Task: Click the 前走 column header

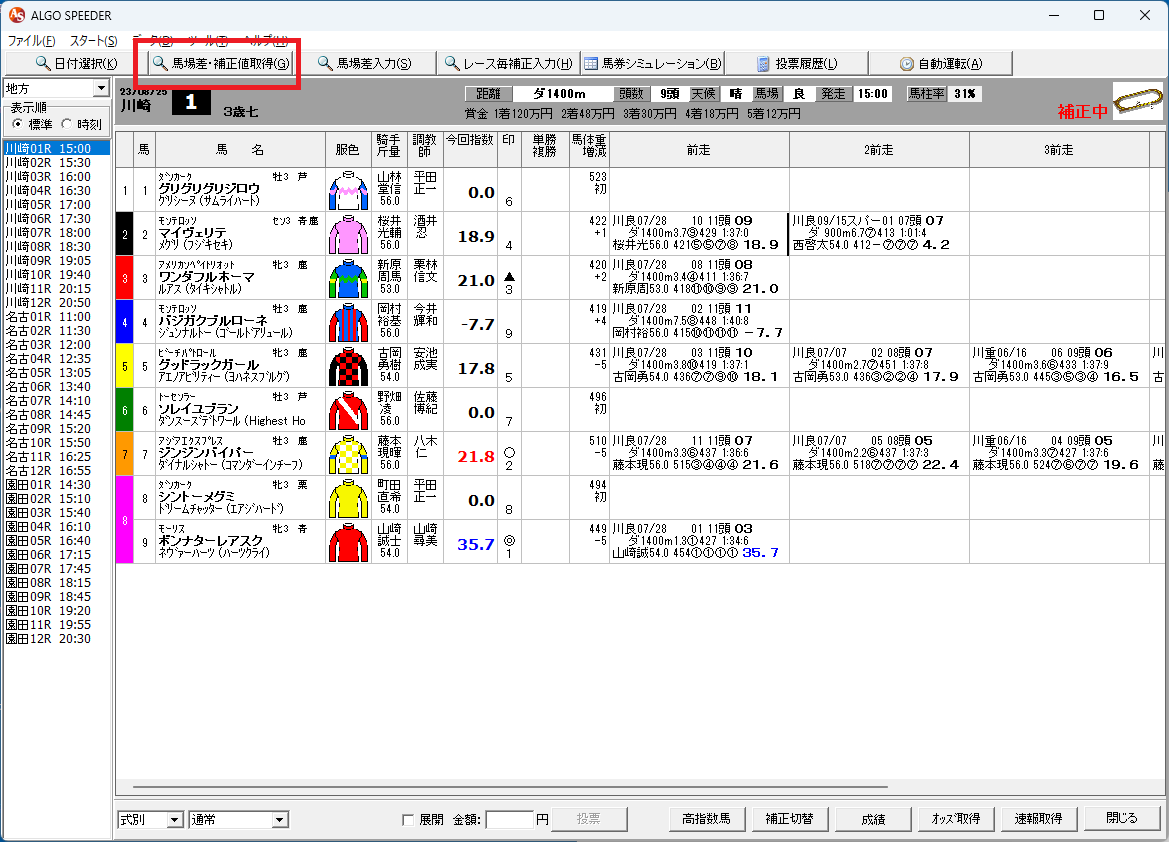Action: click(699, 149)
